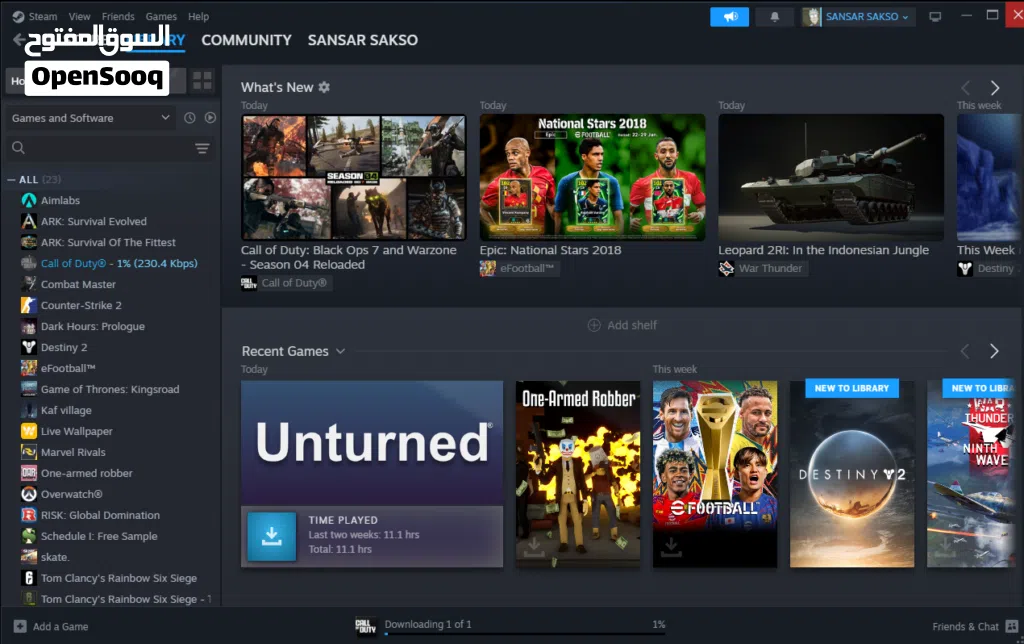Viewport: 1024px width, 644px height.
Task: Click the Add a Game label
Action: [61, 626]
